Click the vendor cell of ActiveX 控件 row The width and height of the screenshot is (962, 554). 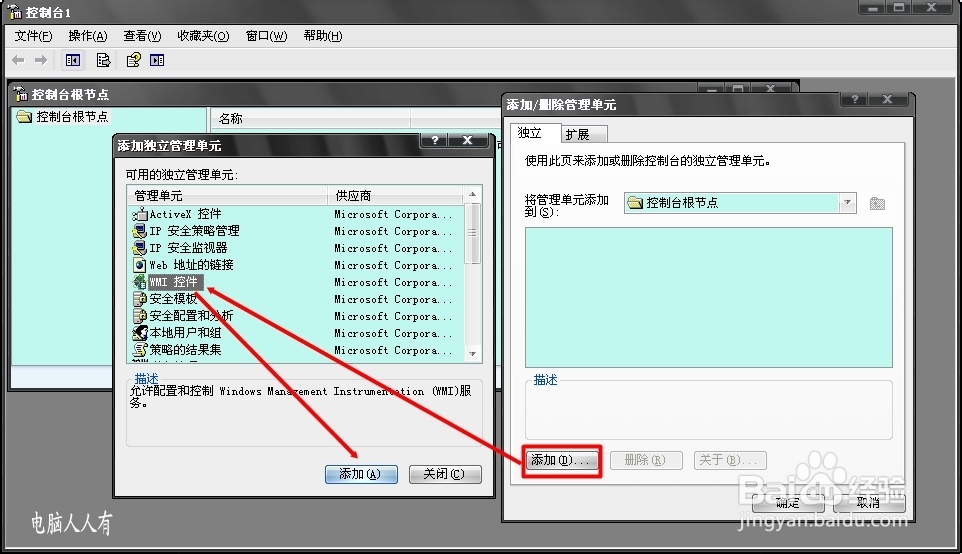point(393,214)
